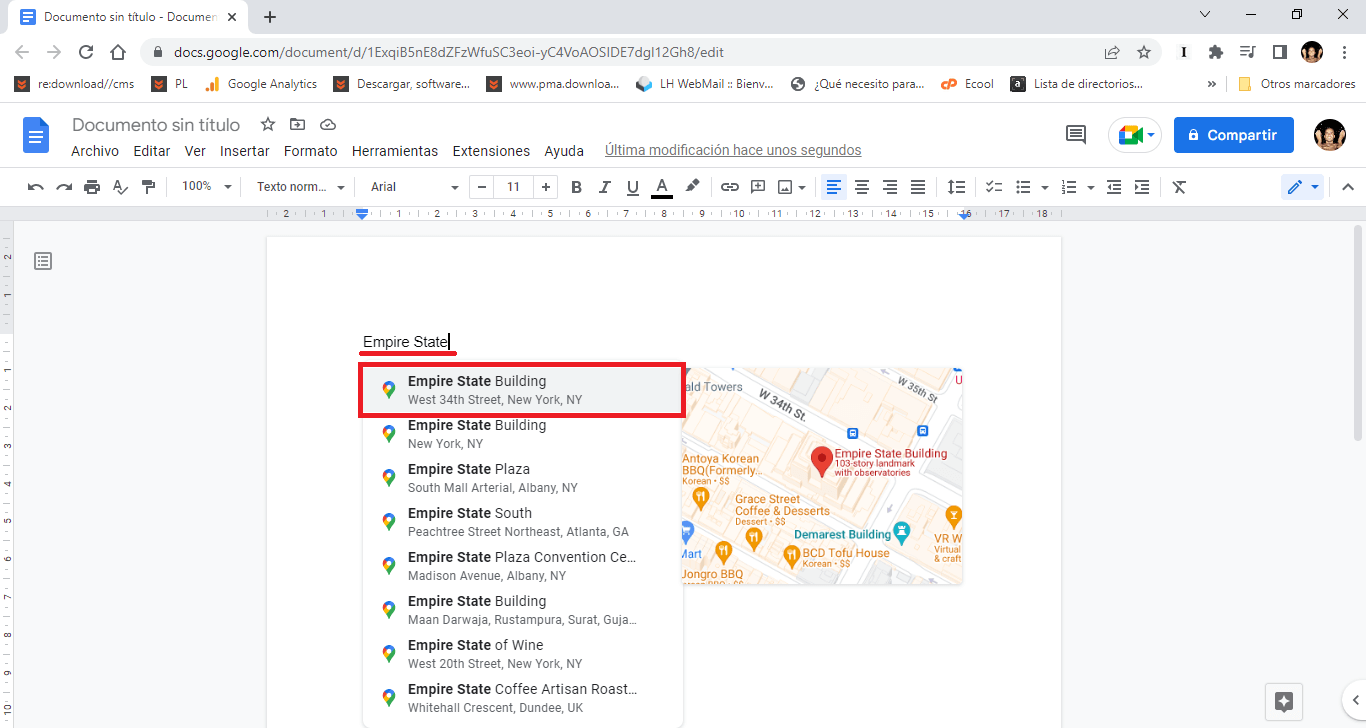Open the Formato menu
The height and width of the screenshot is (728, 1366).
311,151
